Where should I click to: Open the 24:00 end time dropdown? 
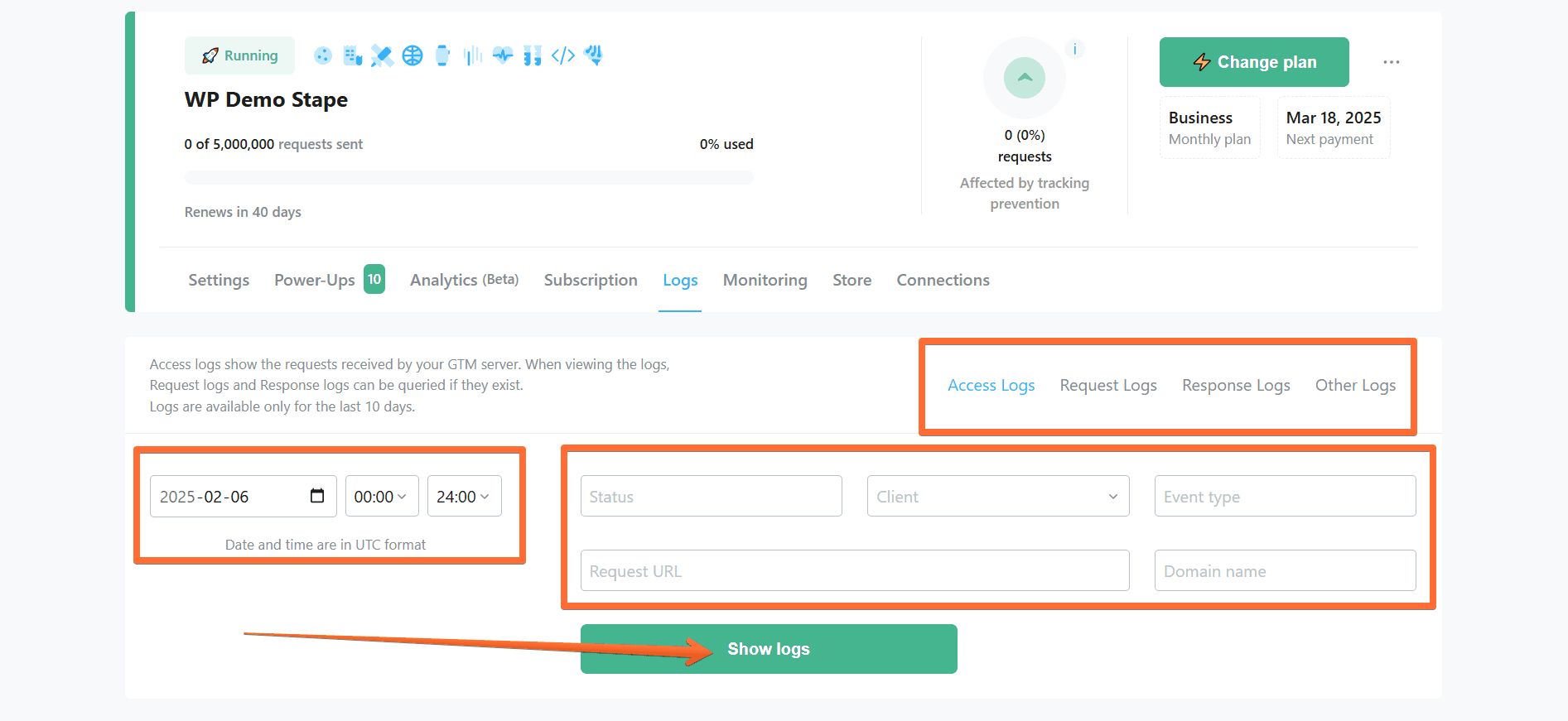coord(465,496)
